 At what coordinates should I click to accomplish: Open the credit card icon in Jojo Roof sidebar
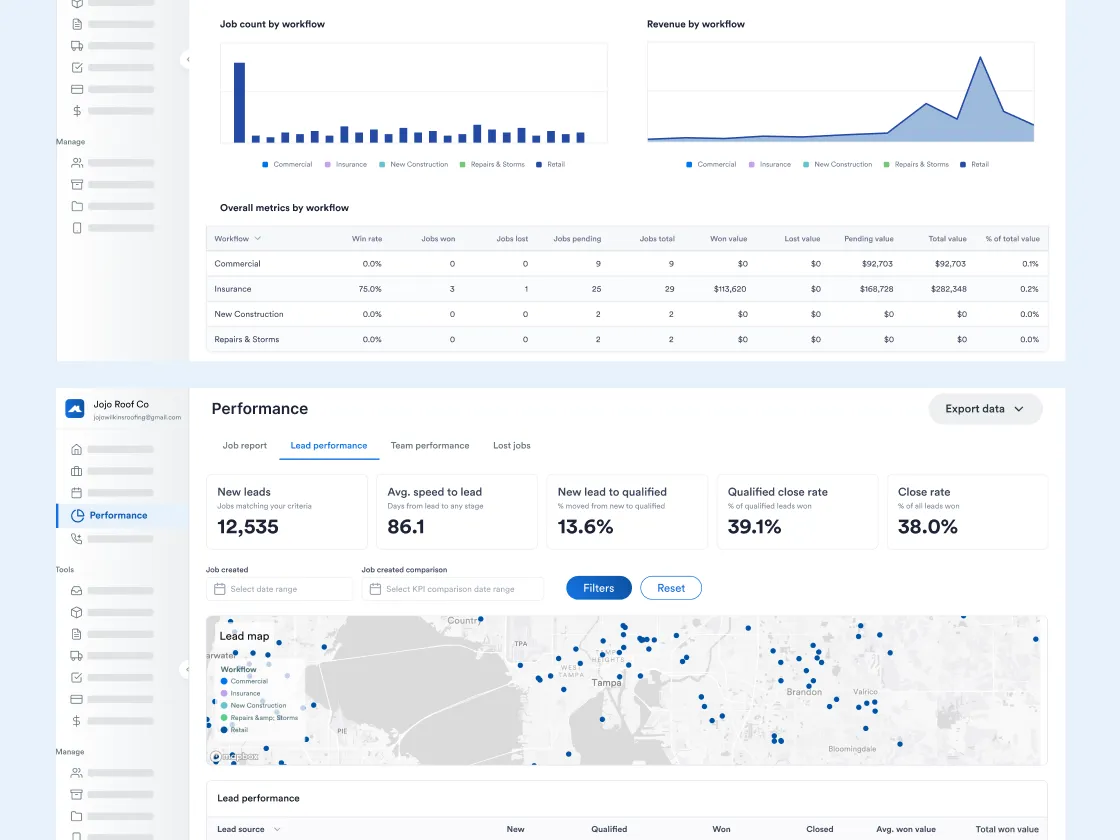click(76, 699)
